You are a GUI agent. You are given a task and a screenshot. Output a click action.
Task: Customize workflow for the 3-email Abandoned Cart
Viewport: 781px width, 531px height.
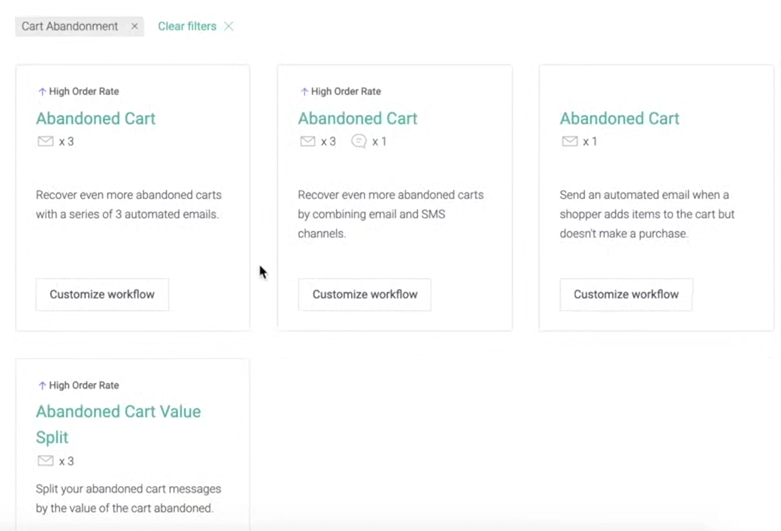click(102, 294)
